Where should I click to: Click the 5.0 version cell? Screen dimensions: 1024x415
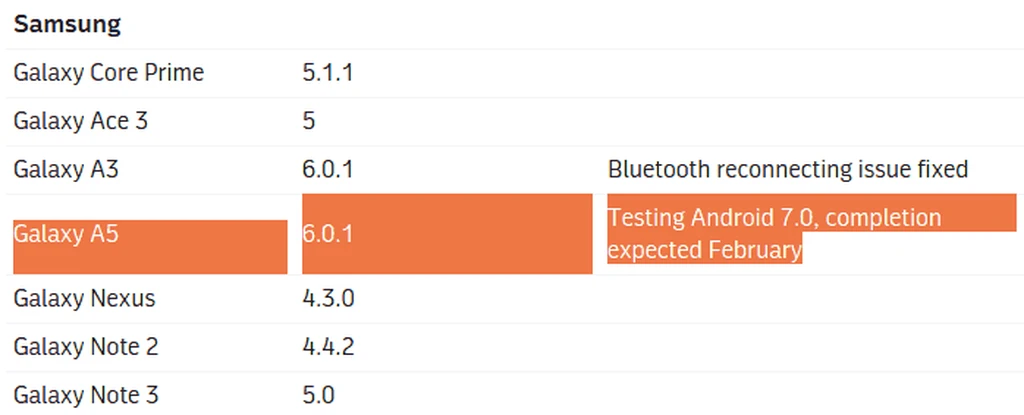[x=319, y=395]
